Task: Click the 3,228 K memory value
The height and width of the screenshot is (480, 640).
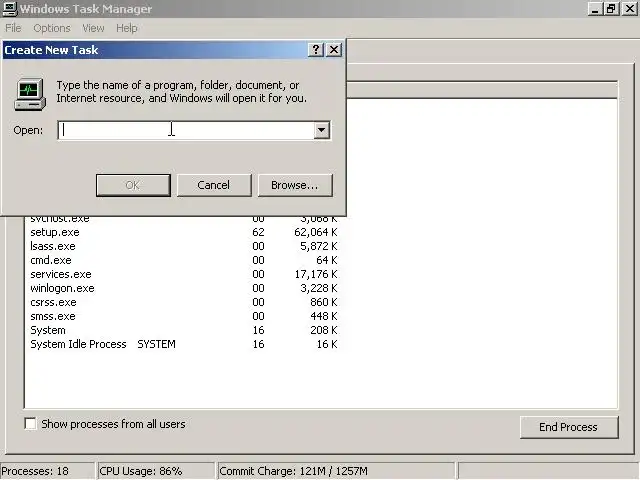Action: coord(319,288)
